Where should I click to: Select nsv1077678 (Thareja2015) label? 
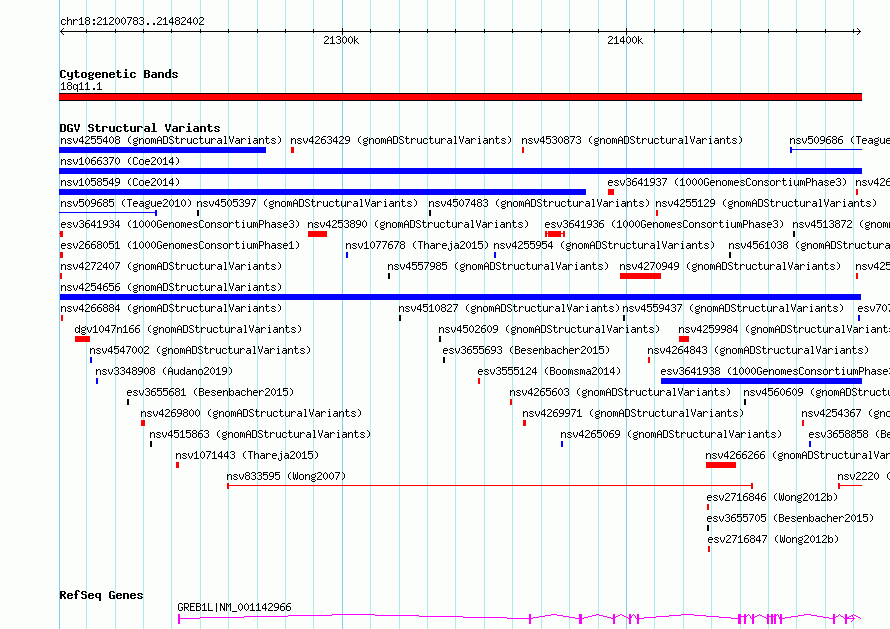point(417,245)
